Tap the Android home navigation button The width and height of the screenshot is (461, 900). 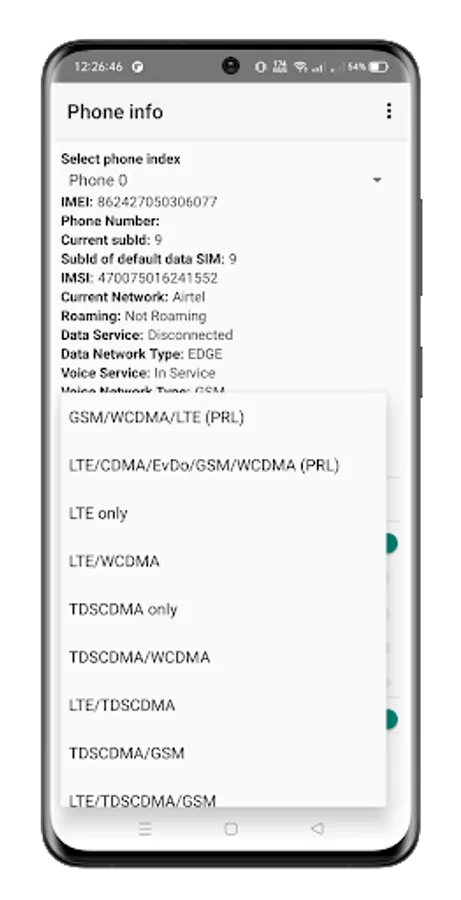click(231, 828)
